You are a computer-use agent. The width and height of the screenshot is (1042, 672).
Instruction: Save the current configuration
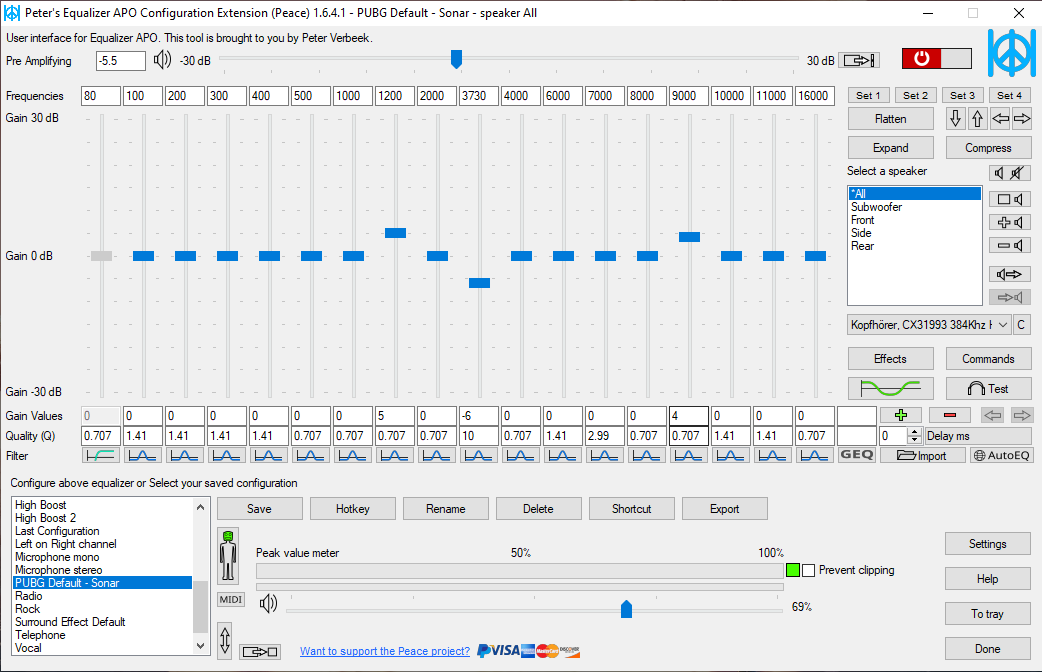coord(259,508)
